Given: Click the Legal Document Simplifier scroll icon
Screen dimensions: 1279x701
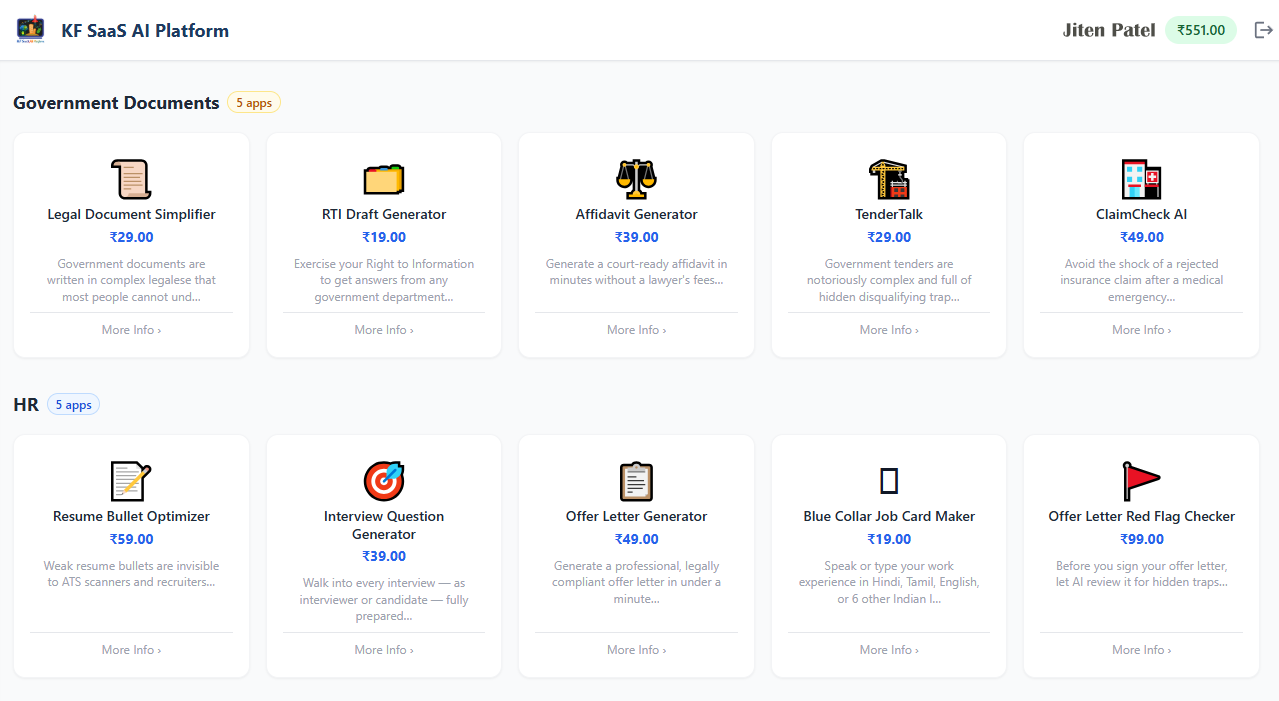Looking at the screenshot, I should 131,178.
